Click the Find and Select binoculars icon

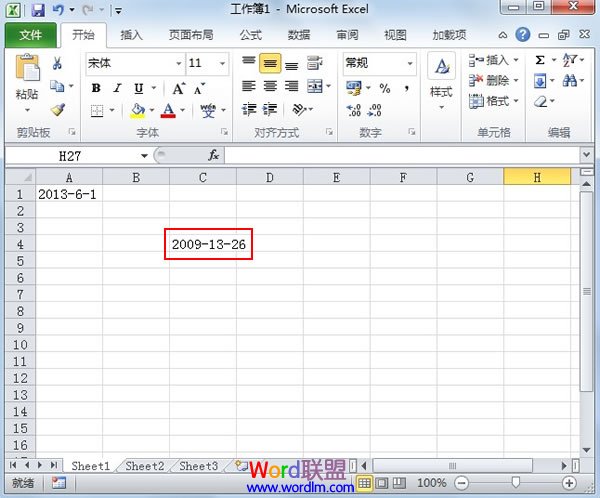(569, 80)
